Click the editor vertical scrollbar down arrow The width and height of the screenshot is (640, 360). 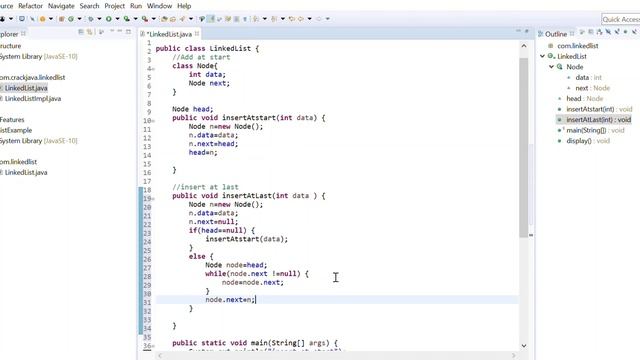click(x=524, y=346)
